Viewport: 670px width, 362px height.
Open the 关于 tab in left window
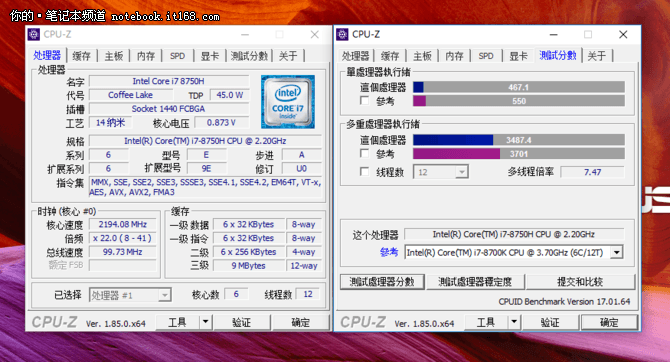click(x=288, y=56)
